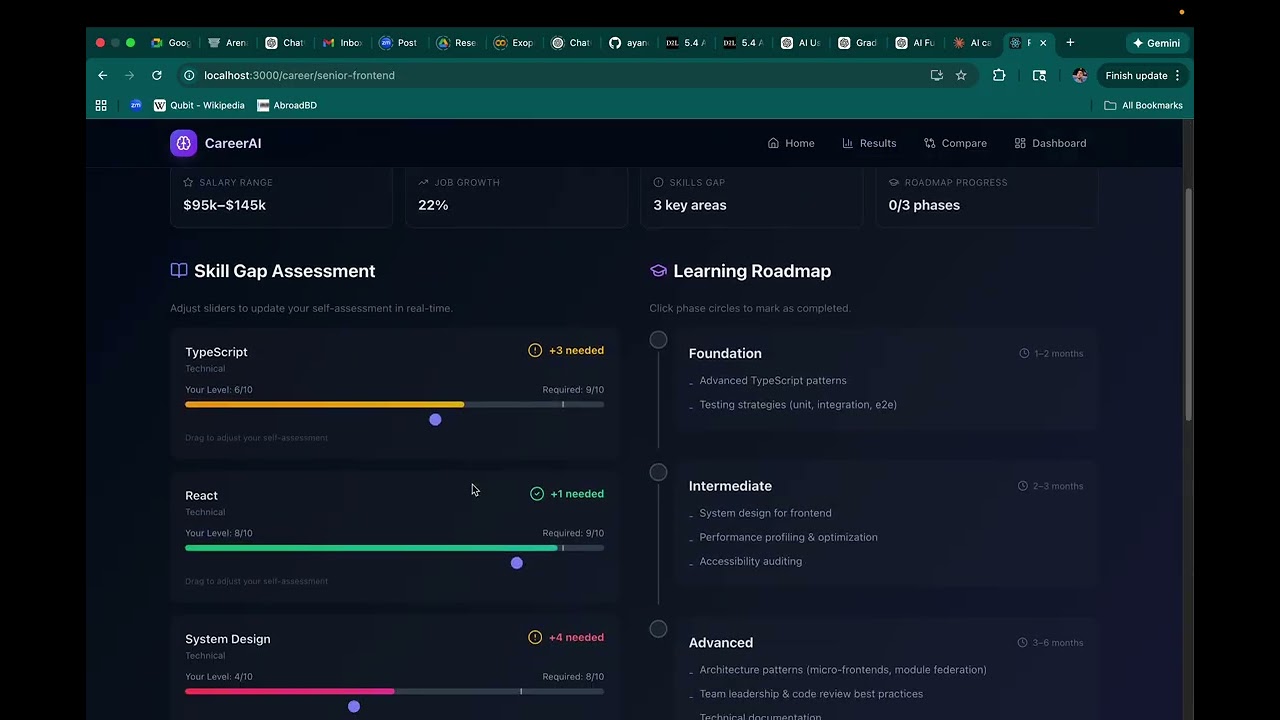Screen dimensions: 1280x720
Task: Click the warning icon beside +4 needed
Action: [x=535, y=637]
